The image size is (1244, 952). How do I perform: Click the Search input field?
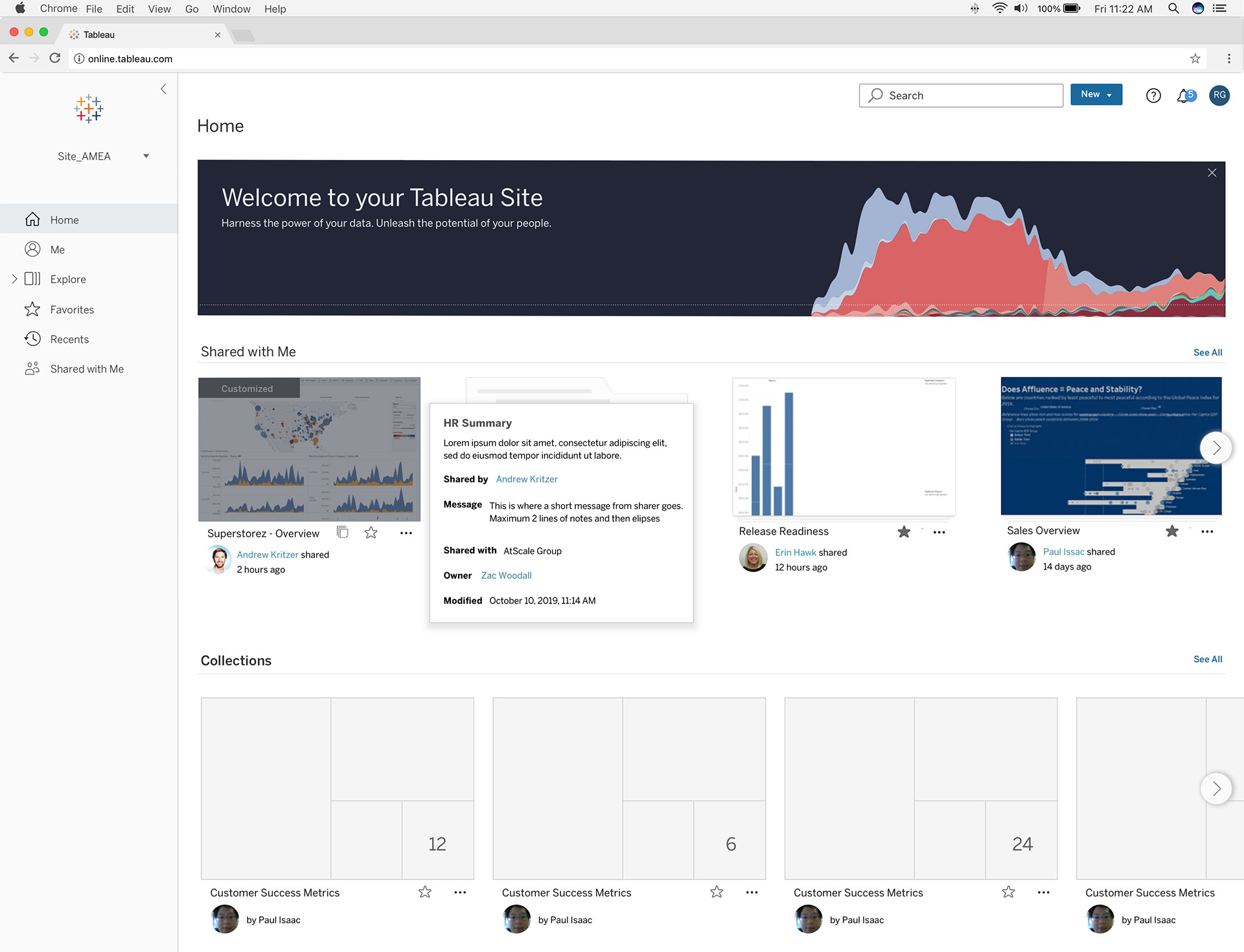pyautogui.click(x=961, y=95)
